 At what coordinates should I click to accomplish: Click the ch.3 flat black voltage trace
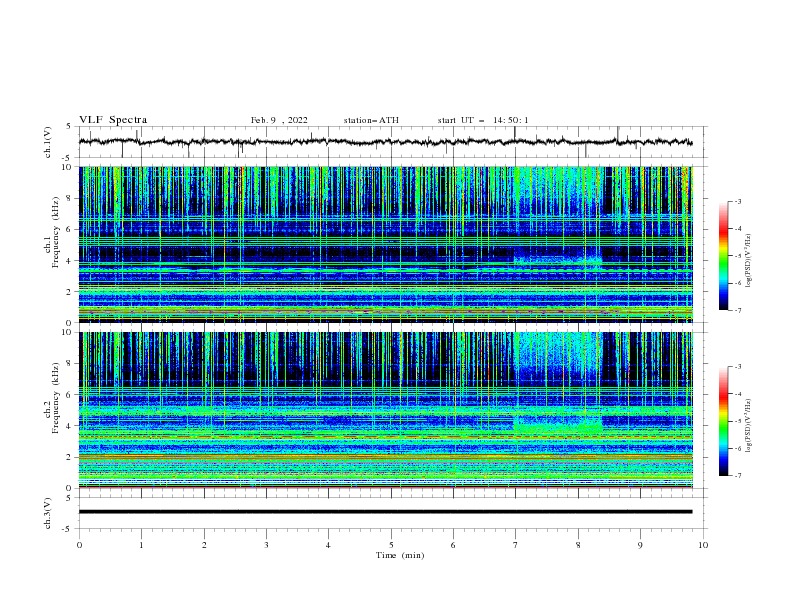point(385,512)
